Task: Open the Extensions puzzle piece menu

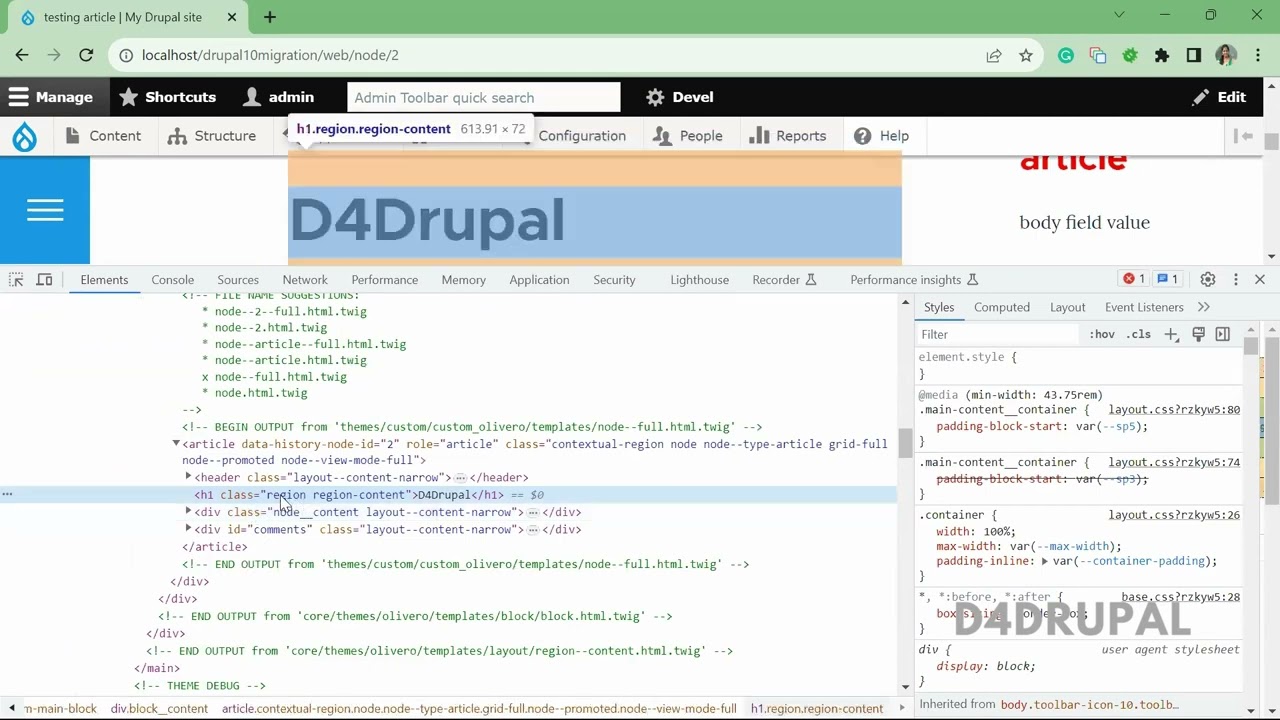Action: point(1162,56)
